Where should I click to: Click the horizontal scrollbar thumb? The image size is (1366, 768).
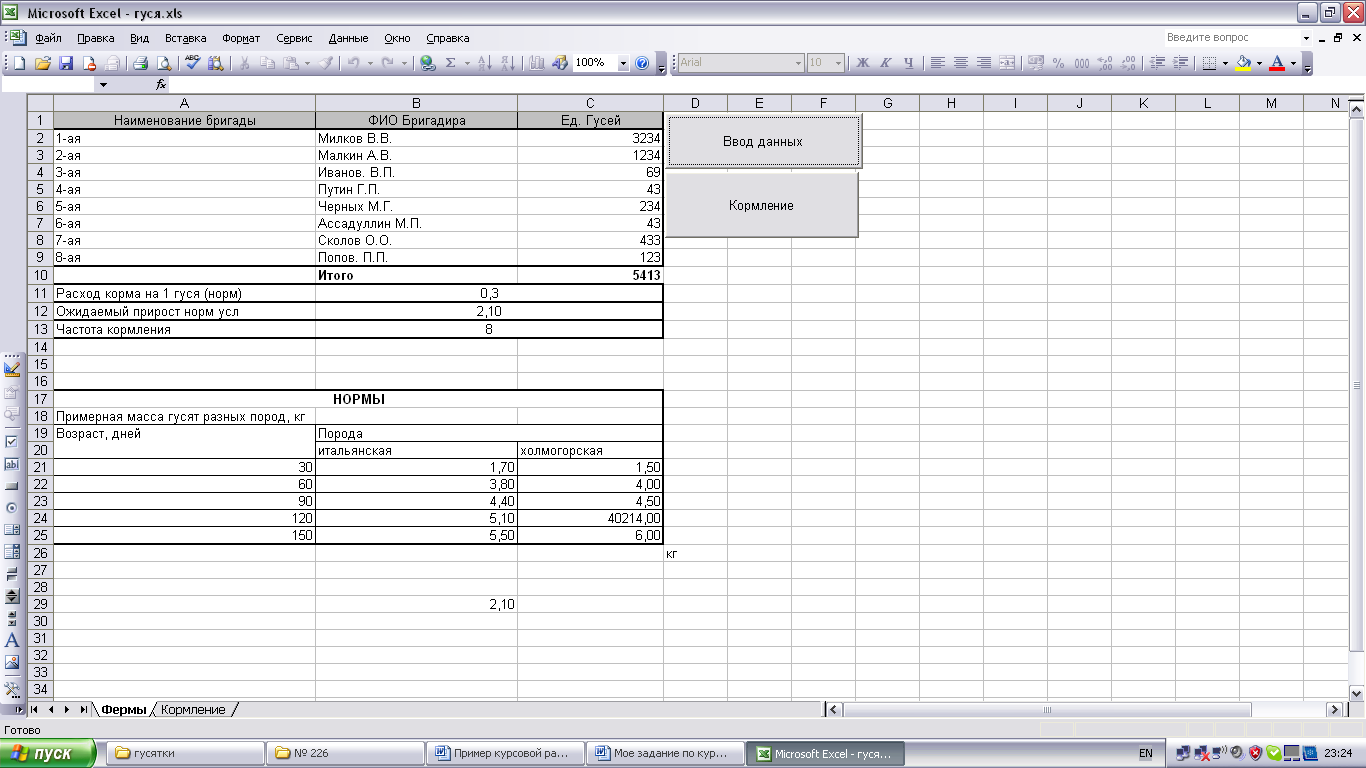pos(1048,709)
